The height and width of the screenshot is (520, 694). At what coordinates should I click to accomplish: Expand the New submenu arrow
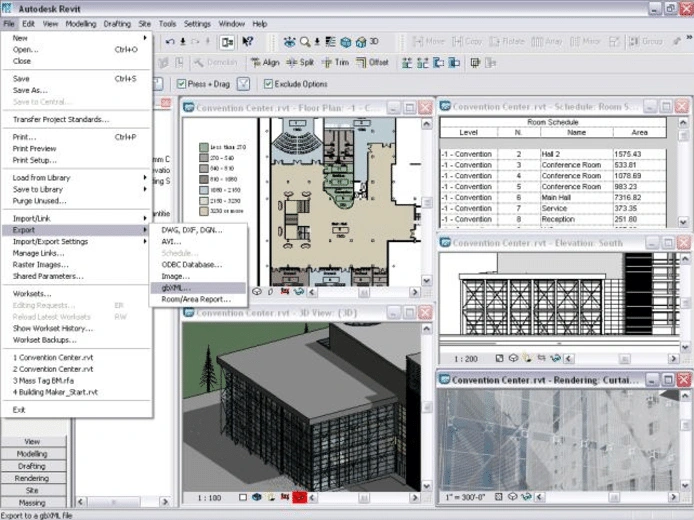coord(145,38)
